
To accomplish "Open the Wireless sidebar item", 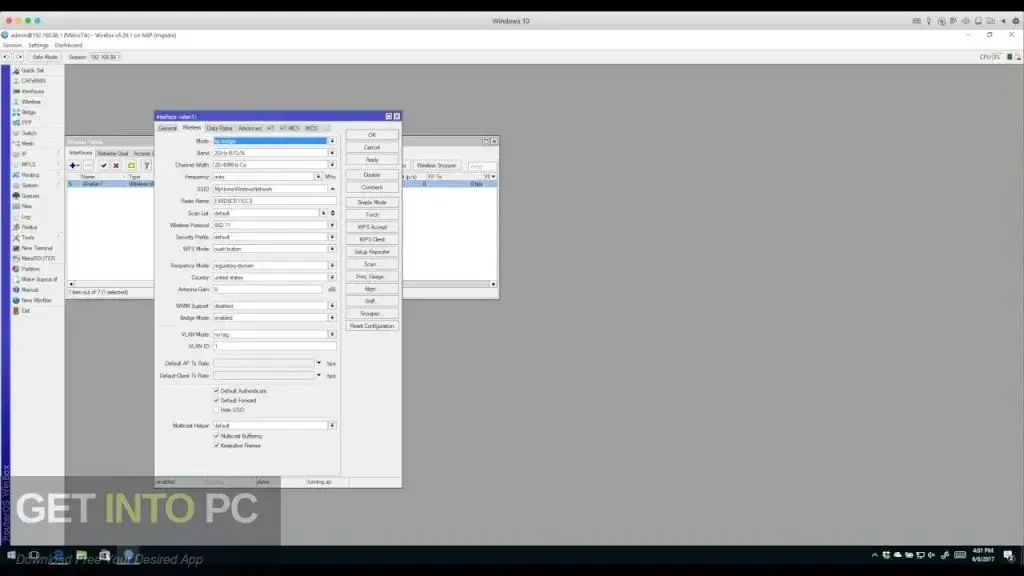I will coord(31,101).
